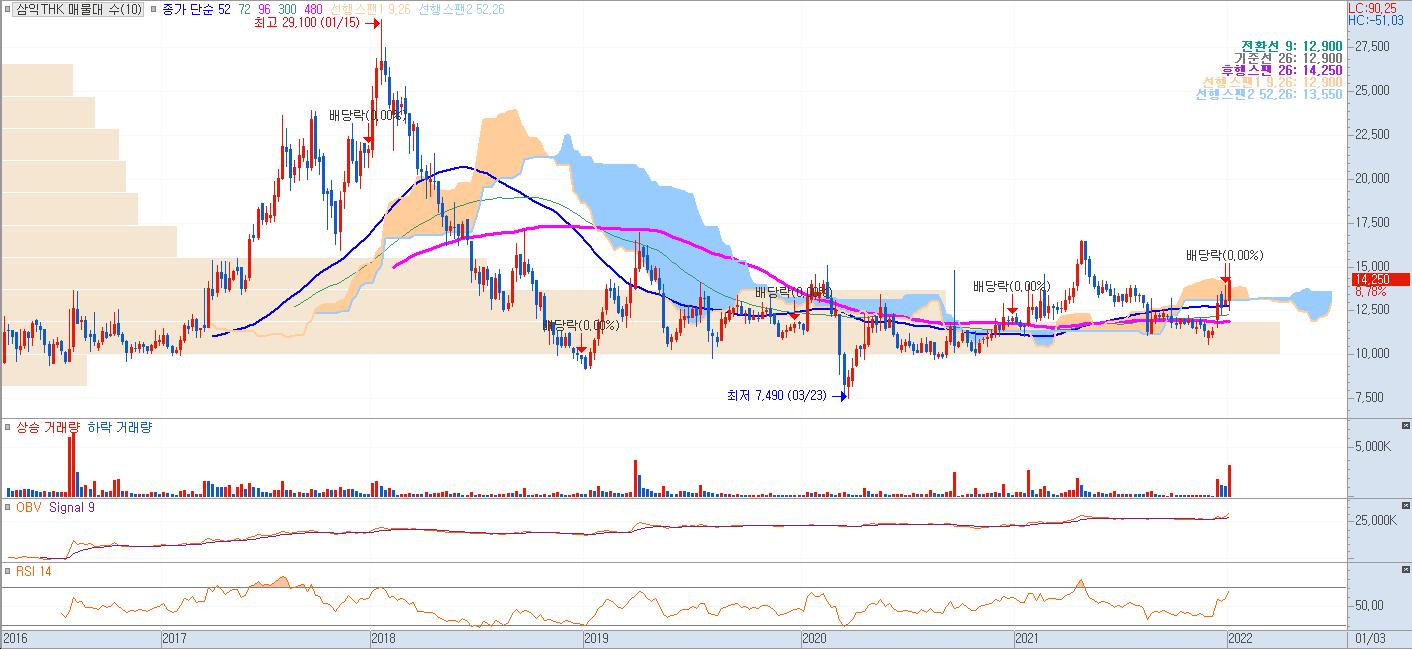Click the 2018 year label on the time axis

coord(383,637)
